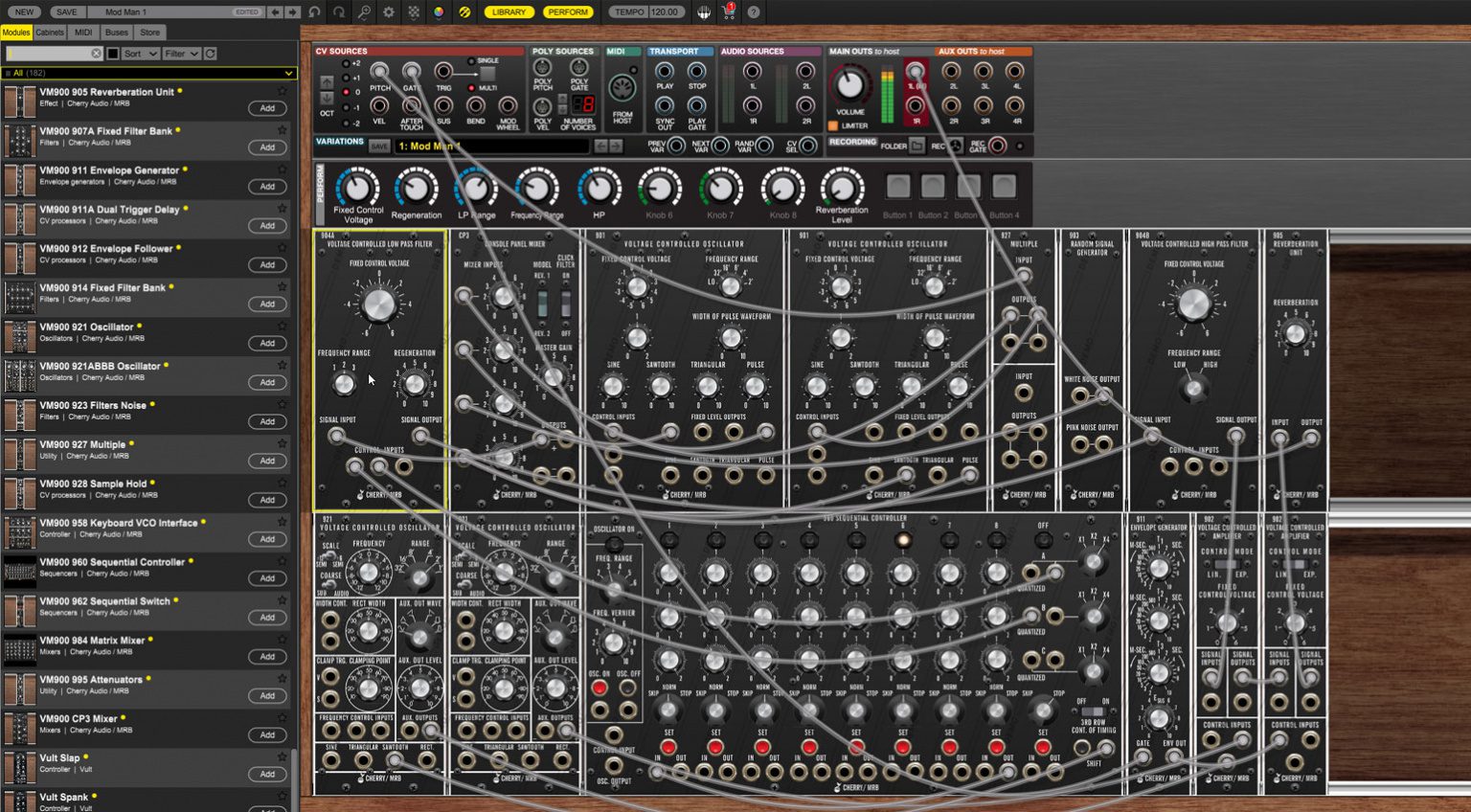Open the Store tab
The height and width of the screenshot is (812, 1471).
pyautogui.click(x=148, y=32)
